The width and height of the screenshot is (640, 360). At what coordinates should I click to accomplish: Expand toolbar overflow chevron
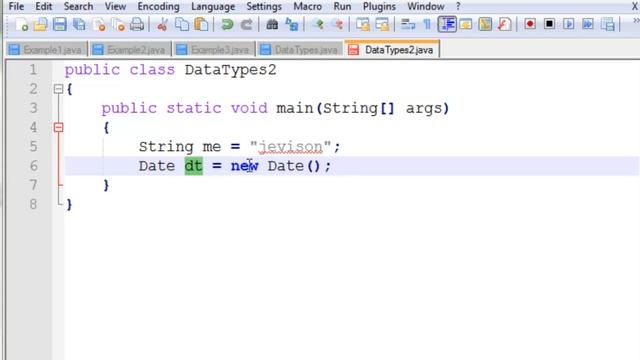[x=636, y=21]
